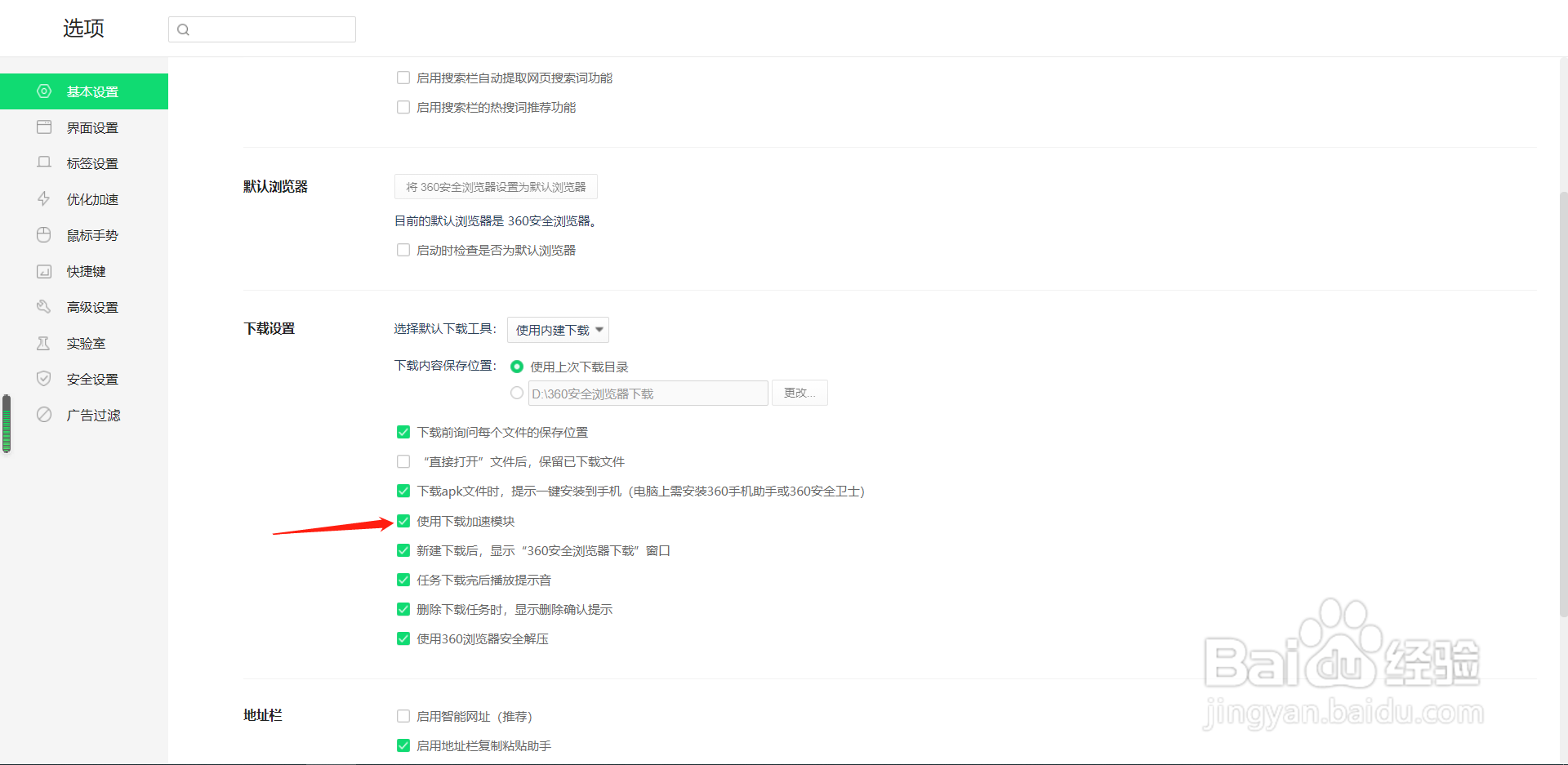Screen dimensions: 1568x765
Task: Click the right page scrollbar
Action: click(x=1563, y=404)
